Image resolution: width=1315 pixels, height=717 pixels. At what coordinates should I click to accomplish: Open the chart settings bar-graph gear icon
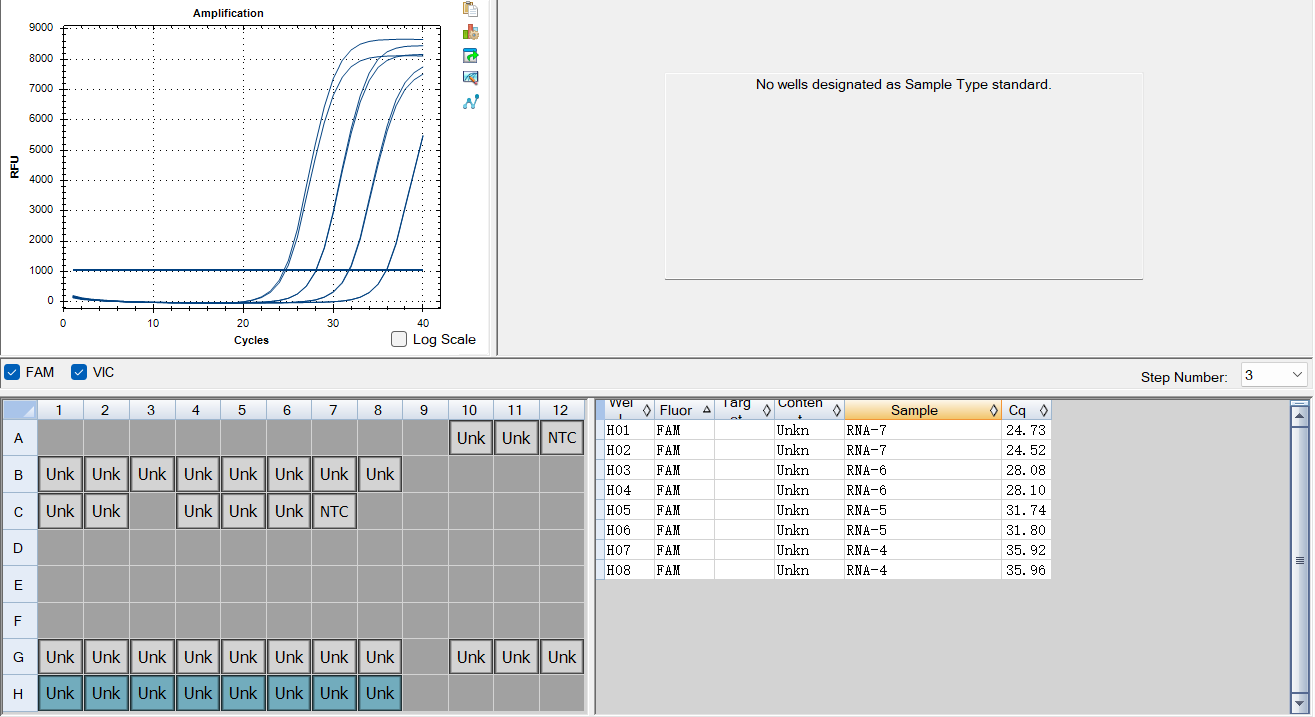point(470,32)
